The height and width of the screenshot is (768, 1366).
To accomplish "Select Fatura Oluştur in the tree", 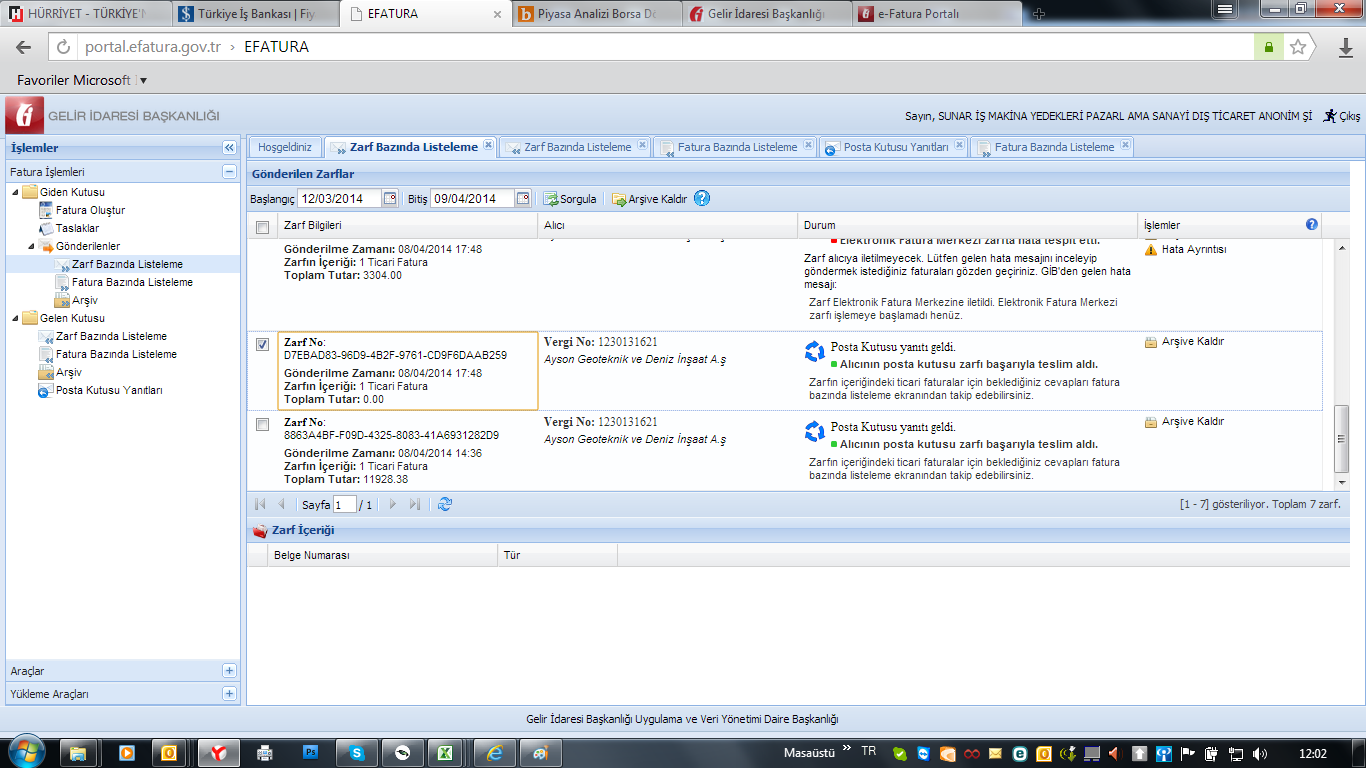I will [90, 210].
